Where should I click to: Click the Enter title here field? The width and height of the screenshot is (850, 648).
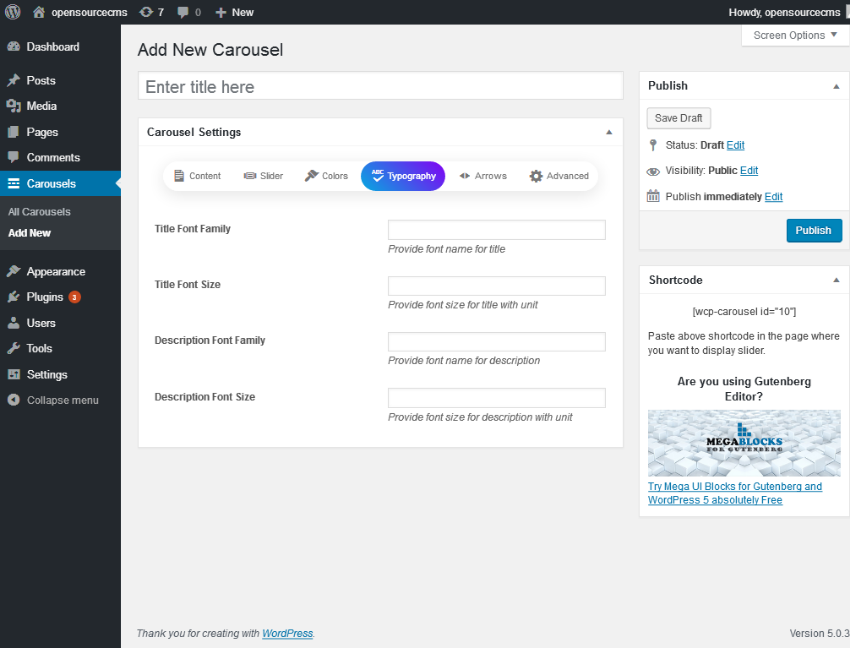tap(381, 86)
